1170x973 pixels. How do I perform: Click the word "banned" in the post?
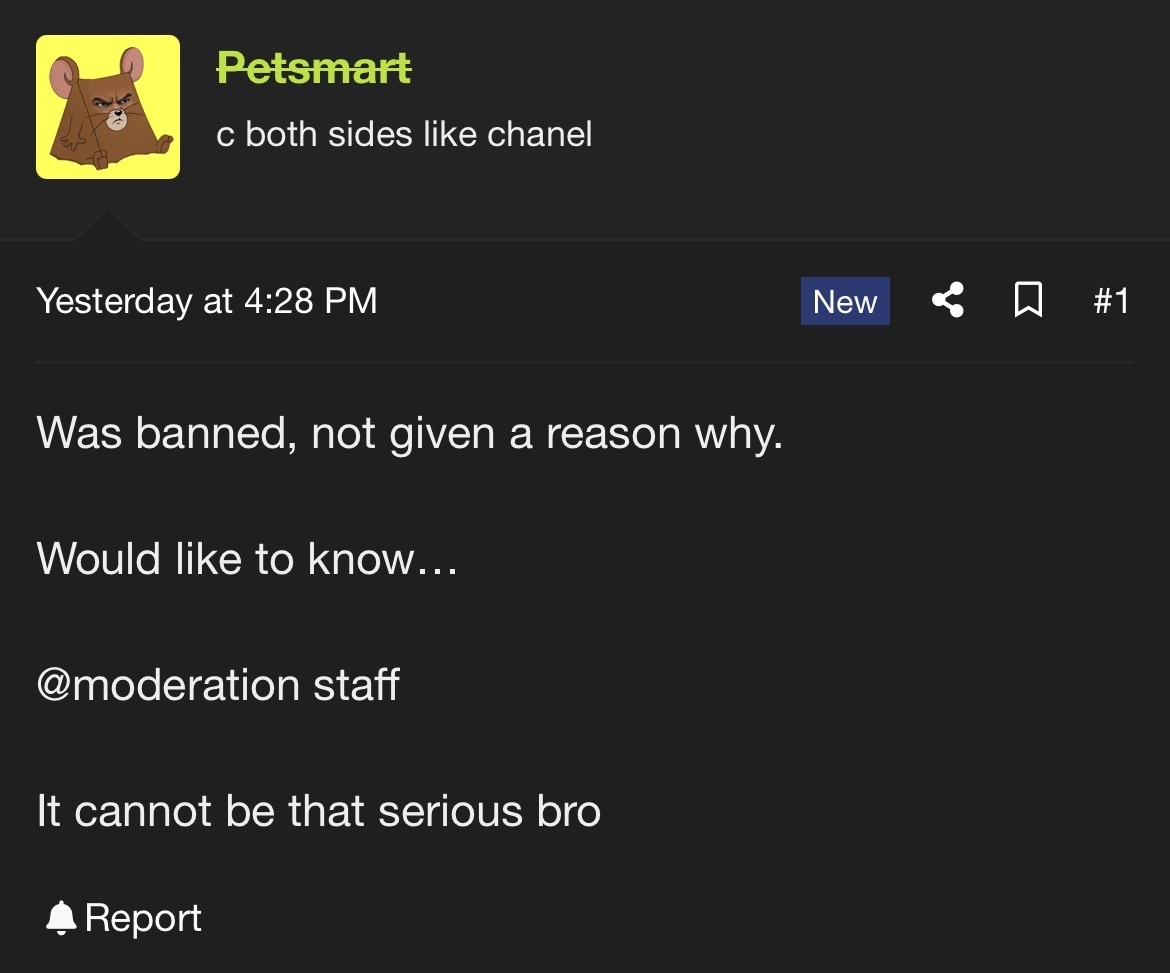[214, 433]
